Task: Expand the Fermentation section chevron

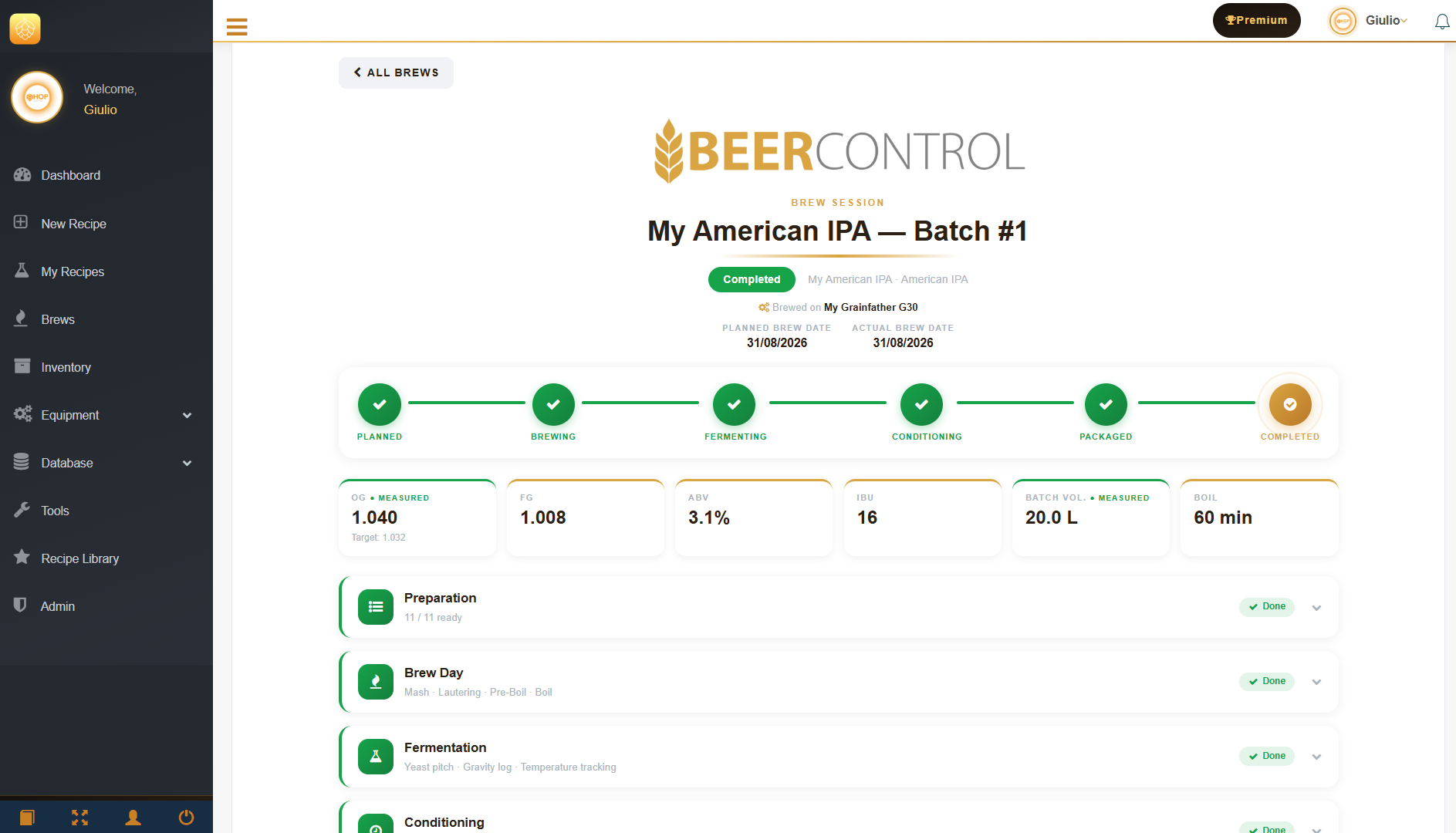Action: [1316, 757]
